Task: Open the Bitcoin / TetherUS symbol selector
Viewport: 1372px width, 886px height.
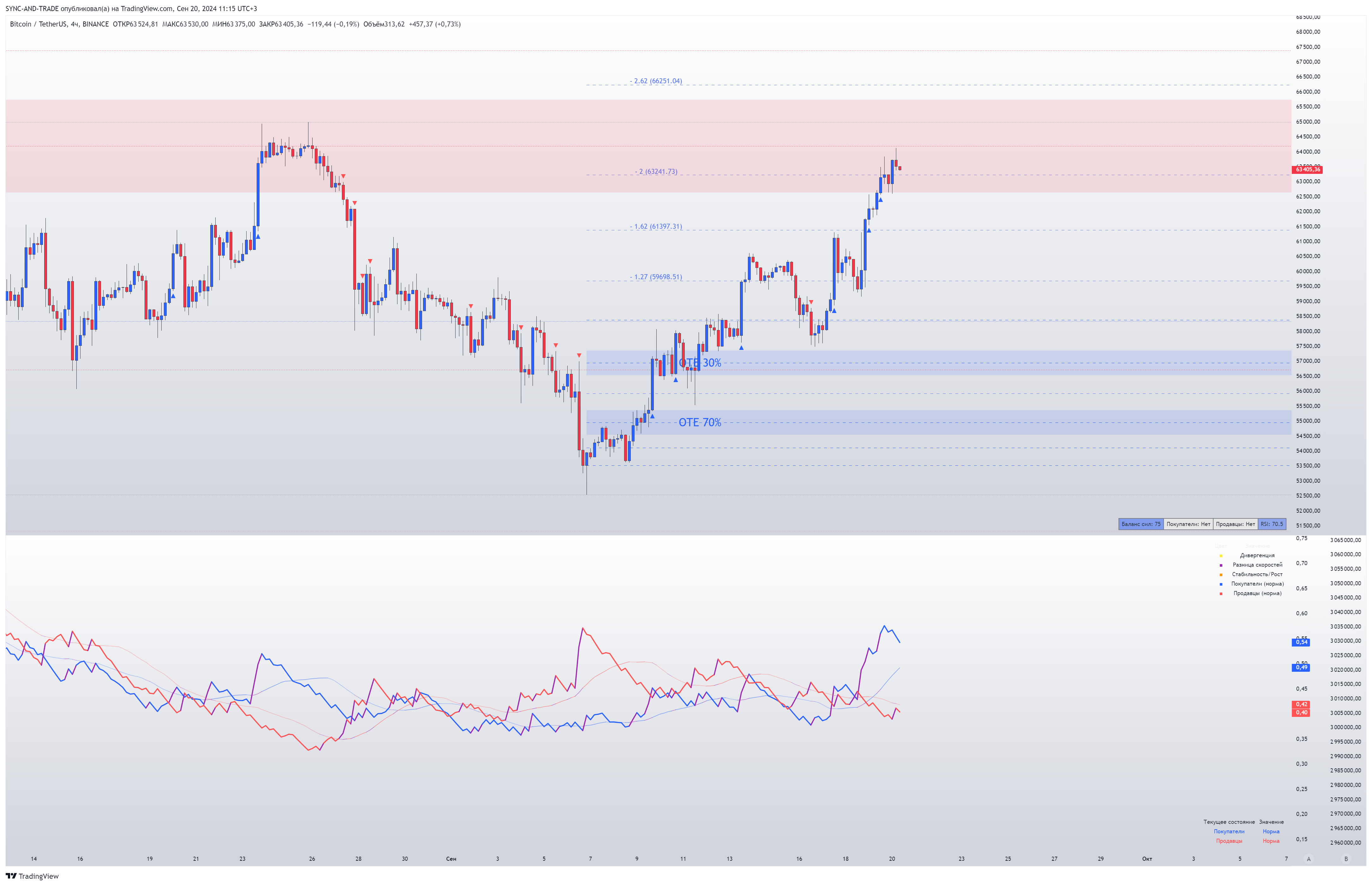Action: [39, 24]
